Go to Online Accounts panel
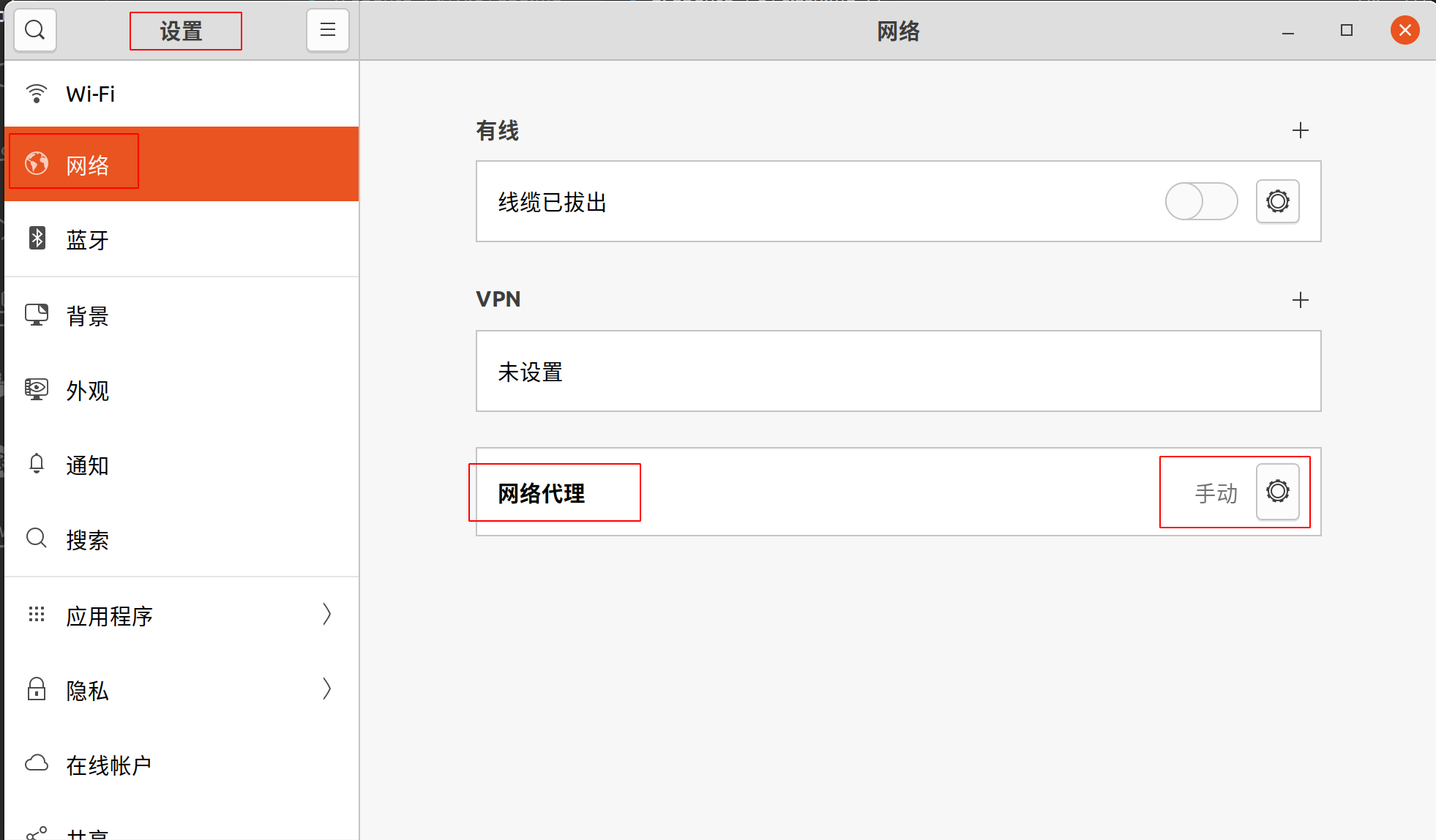This screenshot has width=1436, height=840. point(108,765)
